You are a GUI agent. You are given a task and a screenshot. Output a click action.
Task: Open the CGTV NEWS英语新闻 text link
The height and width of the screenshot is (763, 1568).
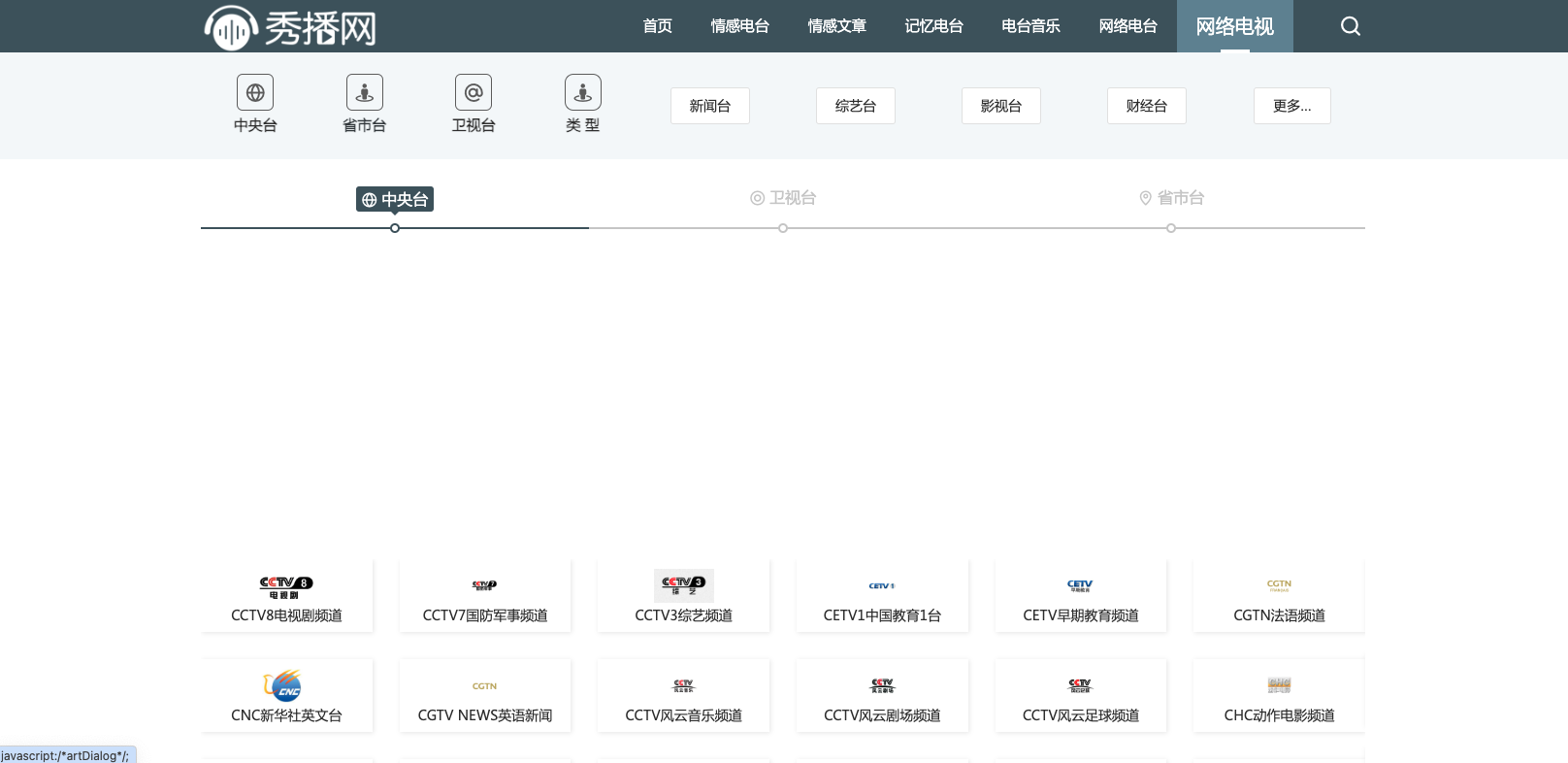pyautogui.click(x=485, y=715)
